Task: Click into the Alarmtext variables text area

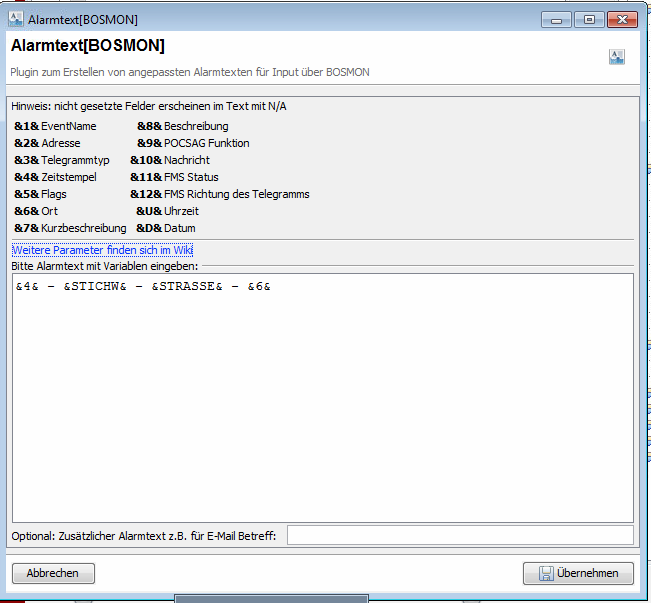Action: pos(323,397)
